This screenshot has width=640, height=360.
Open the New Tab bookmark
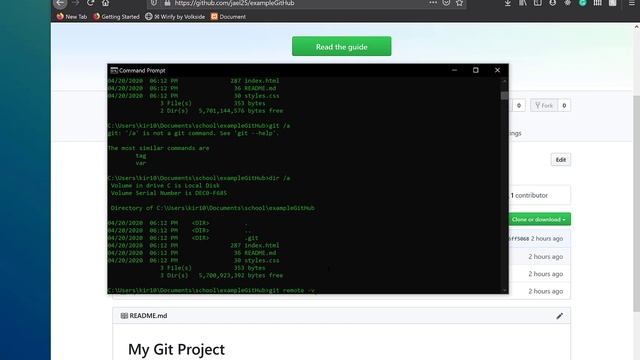72,17
